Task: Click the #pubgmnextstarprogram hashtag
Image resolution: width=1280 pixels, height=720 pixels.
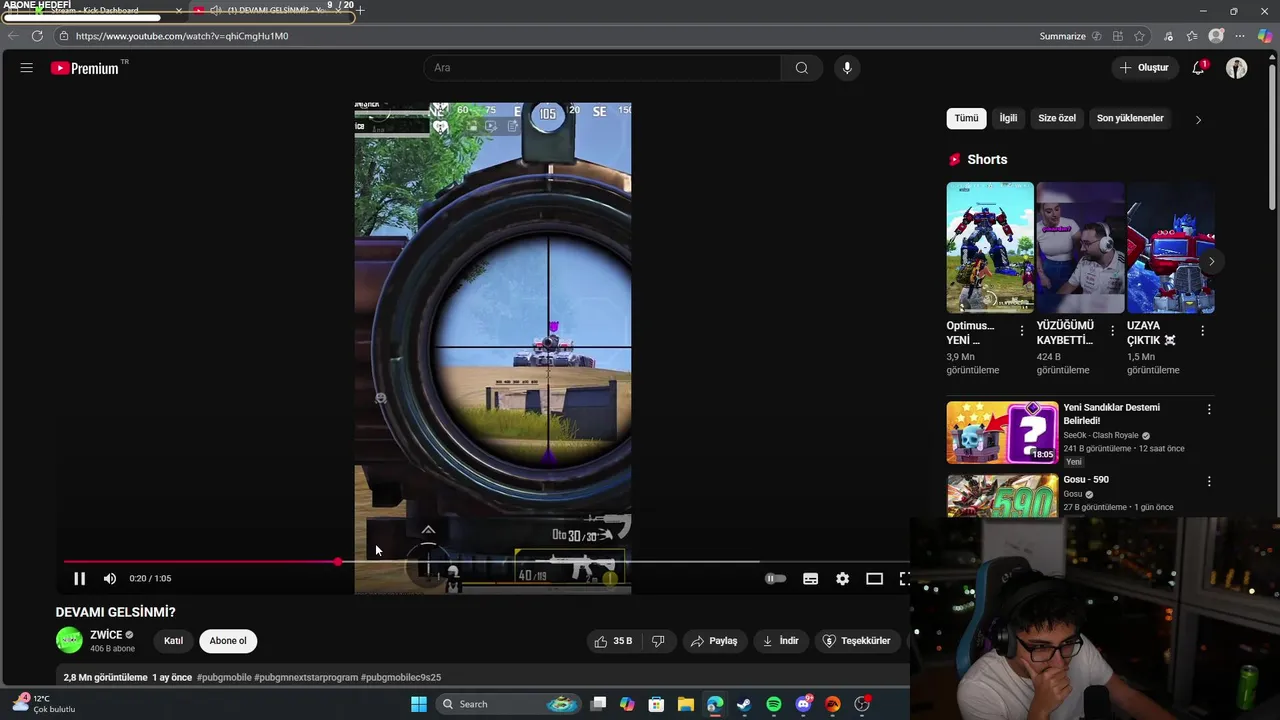Action: [306, 677]
